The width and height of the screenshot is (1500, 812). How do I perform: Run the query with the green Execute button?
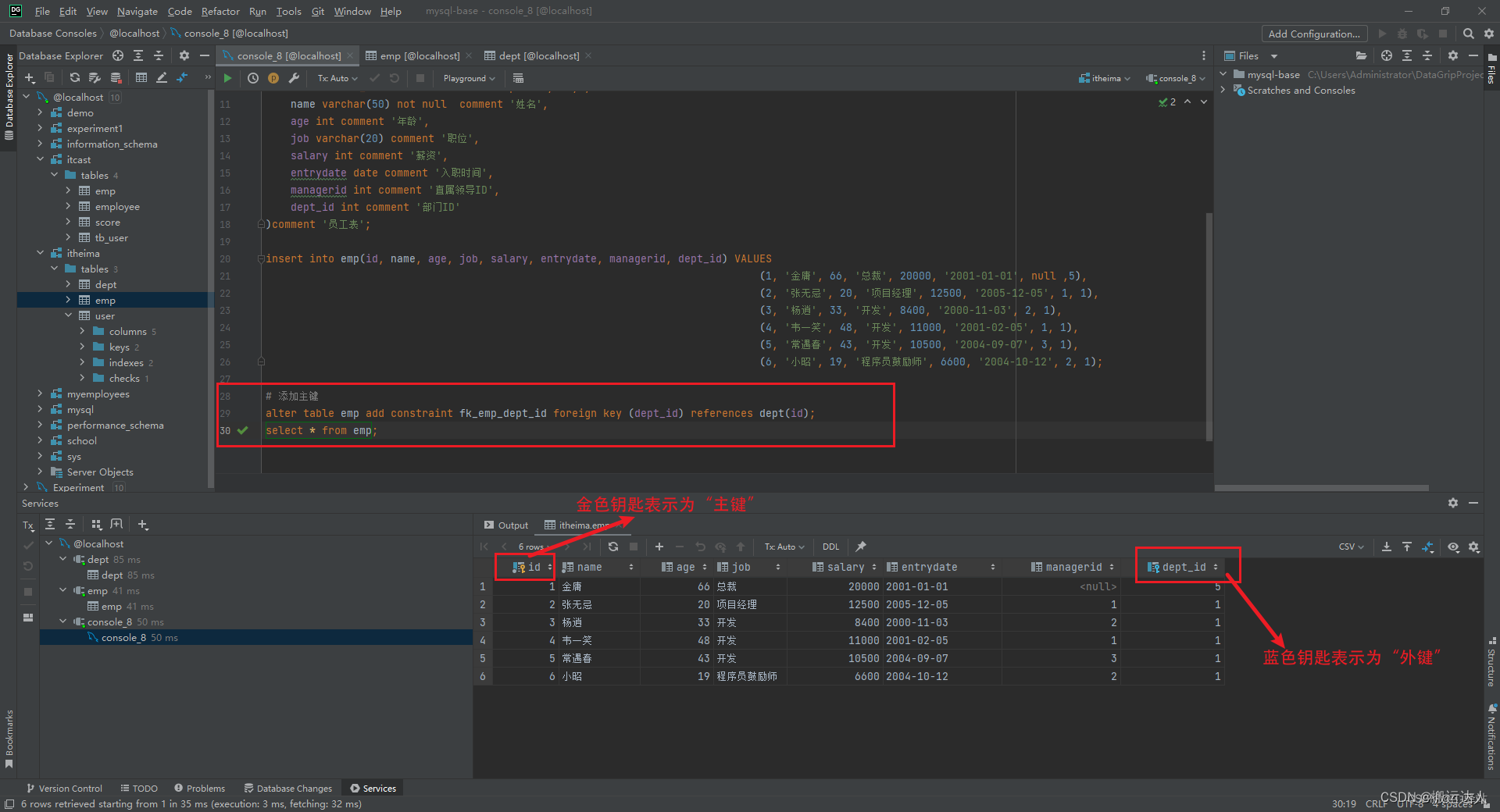[x=227, y=78]
